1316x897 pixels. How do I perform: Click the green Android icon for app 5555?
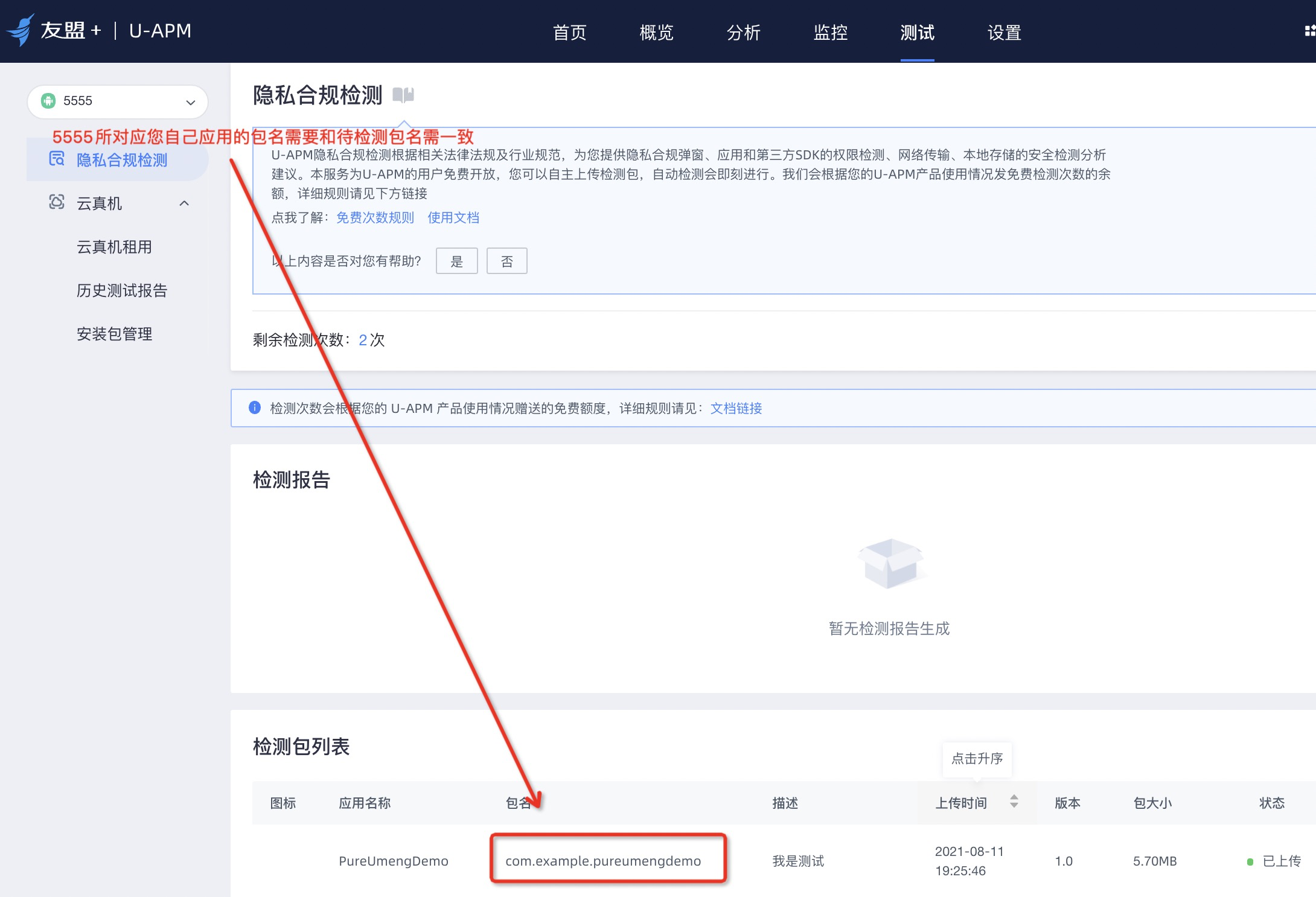(x=48, y=101)
